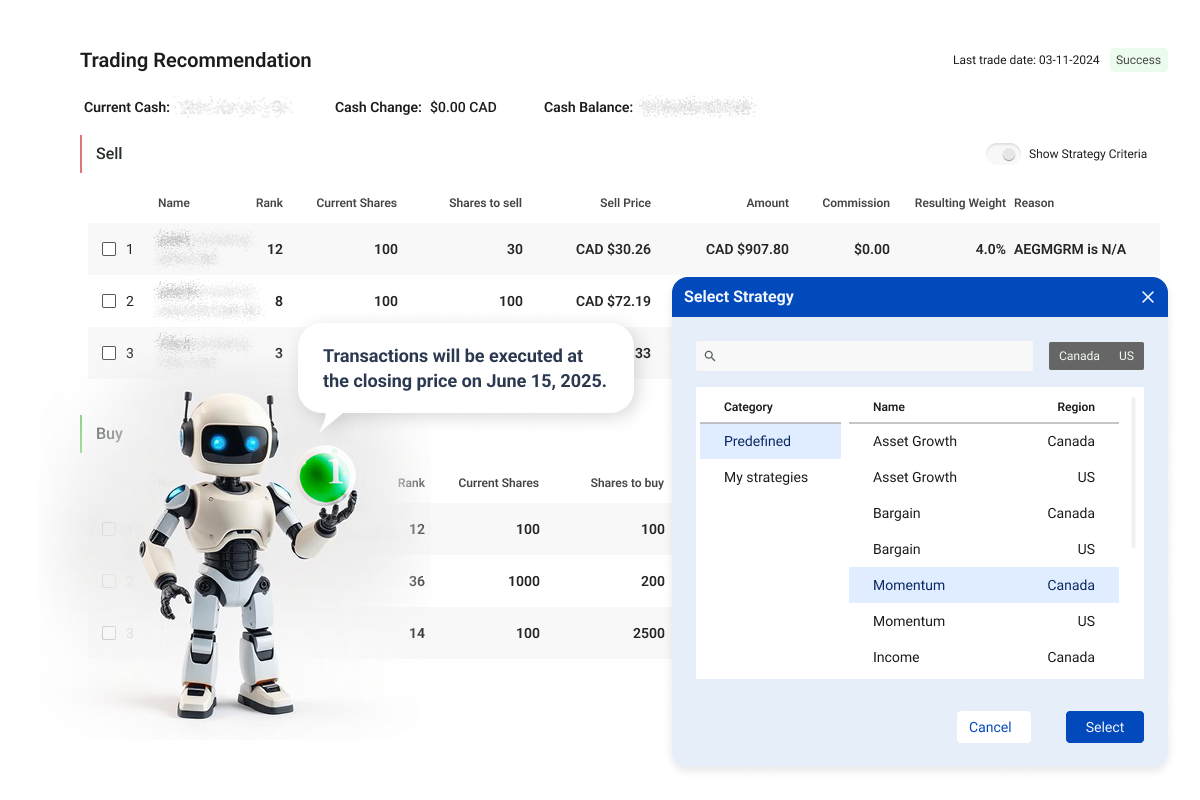Confirm with the Select button

[1104, 727]
